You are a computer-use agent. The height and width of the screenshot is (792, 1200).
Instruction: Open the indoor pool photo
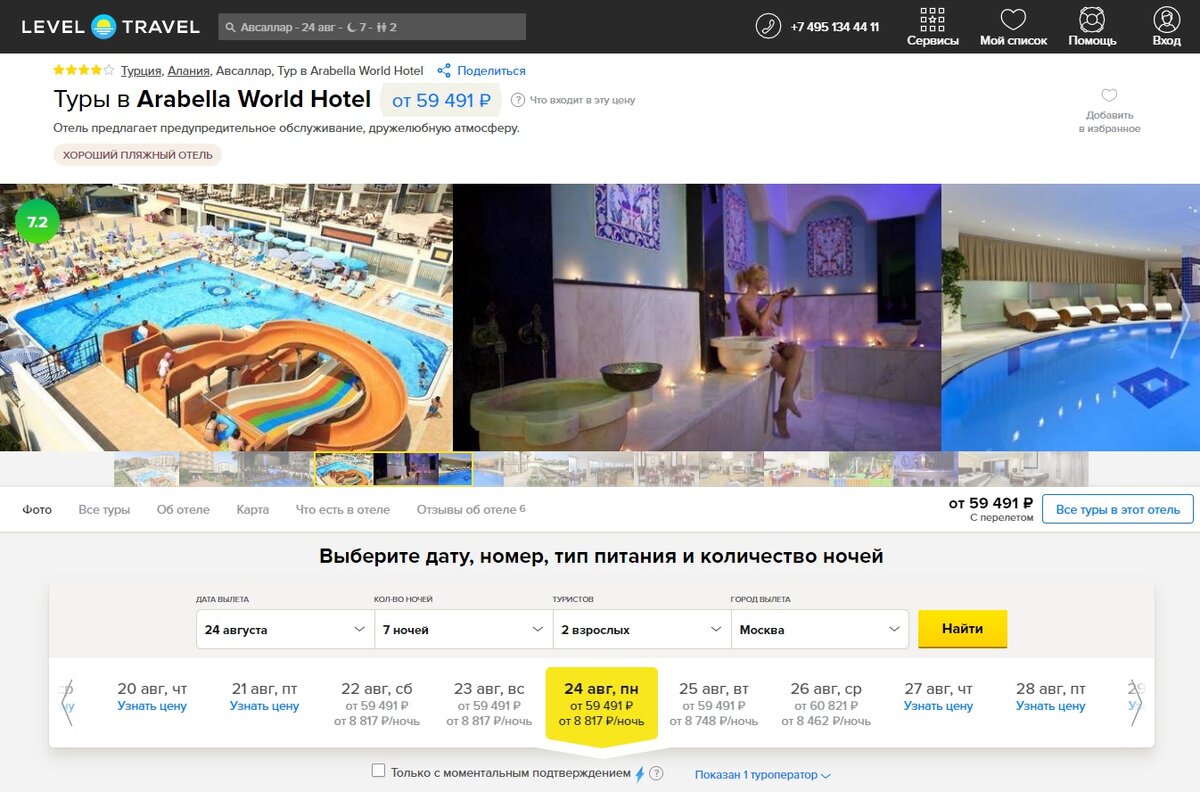(x=1070, y=318)
